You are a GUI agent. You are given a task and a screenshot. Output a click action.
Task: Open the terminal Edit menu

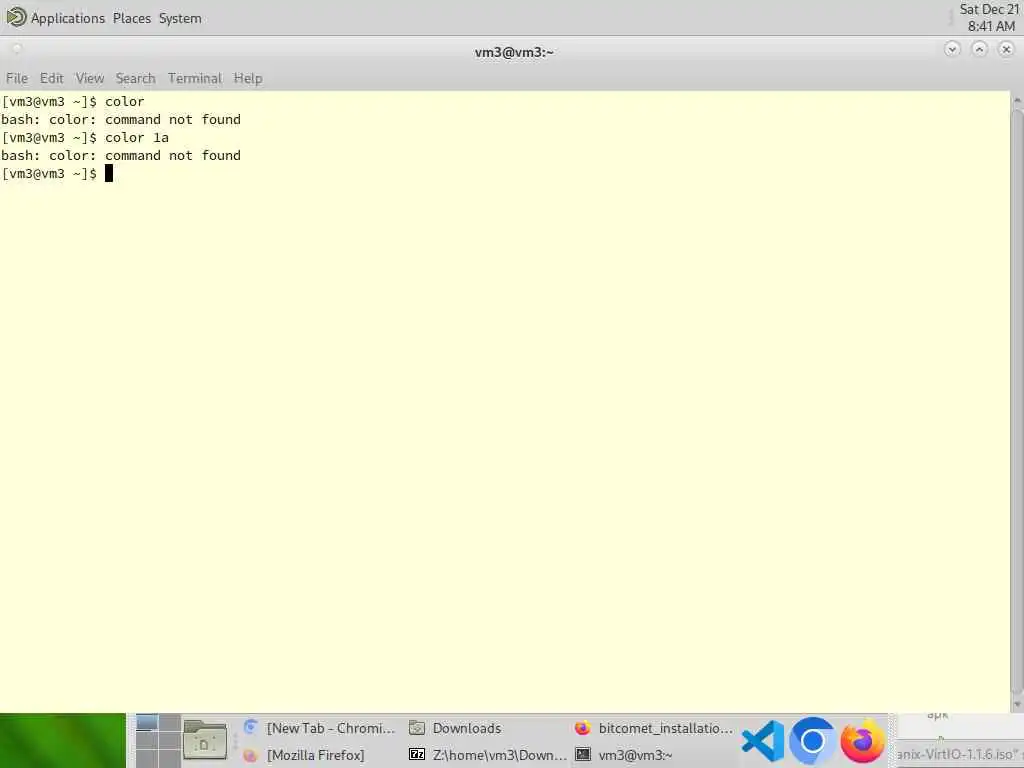(52, 78)
